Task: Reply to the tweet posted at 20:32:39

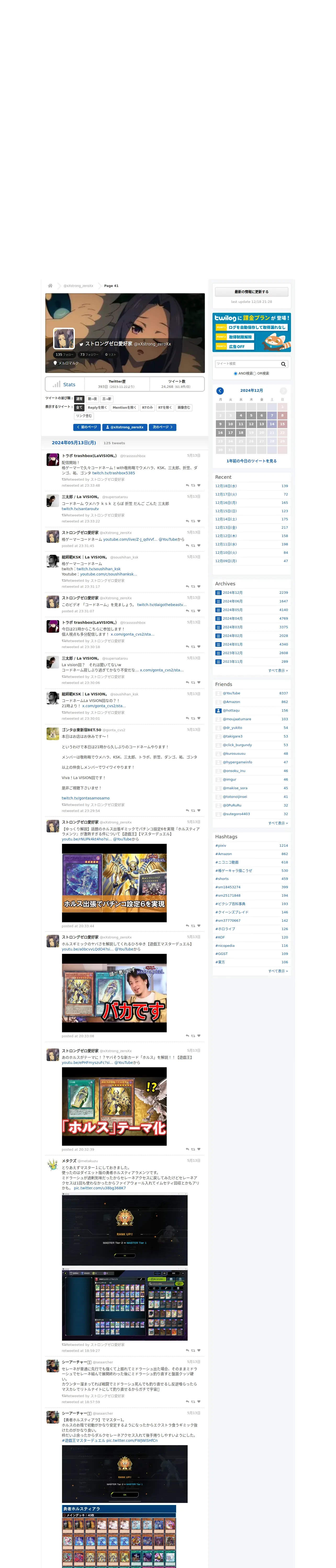Action: (x=187, y=1149)
